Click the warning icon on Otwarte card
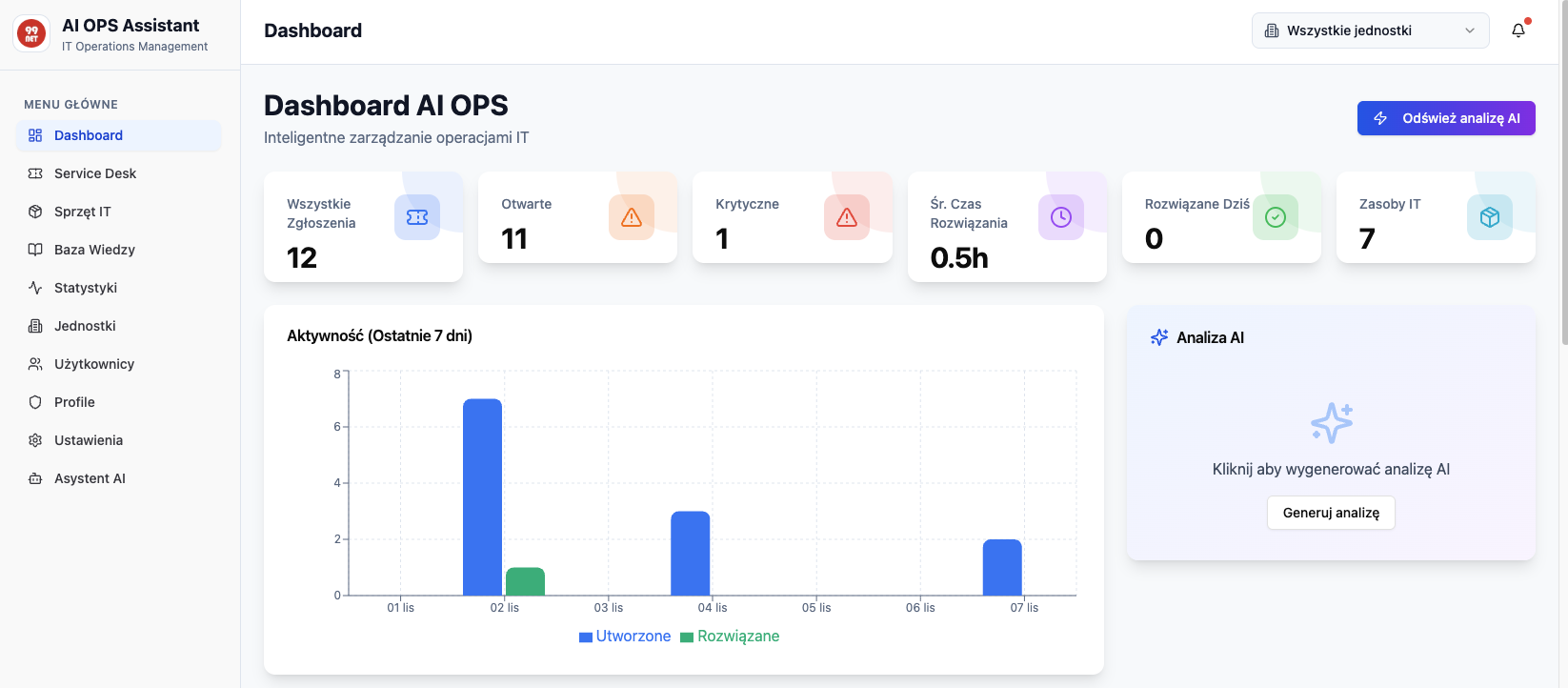Screen dimensions: 1568x688 (631, 217)
